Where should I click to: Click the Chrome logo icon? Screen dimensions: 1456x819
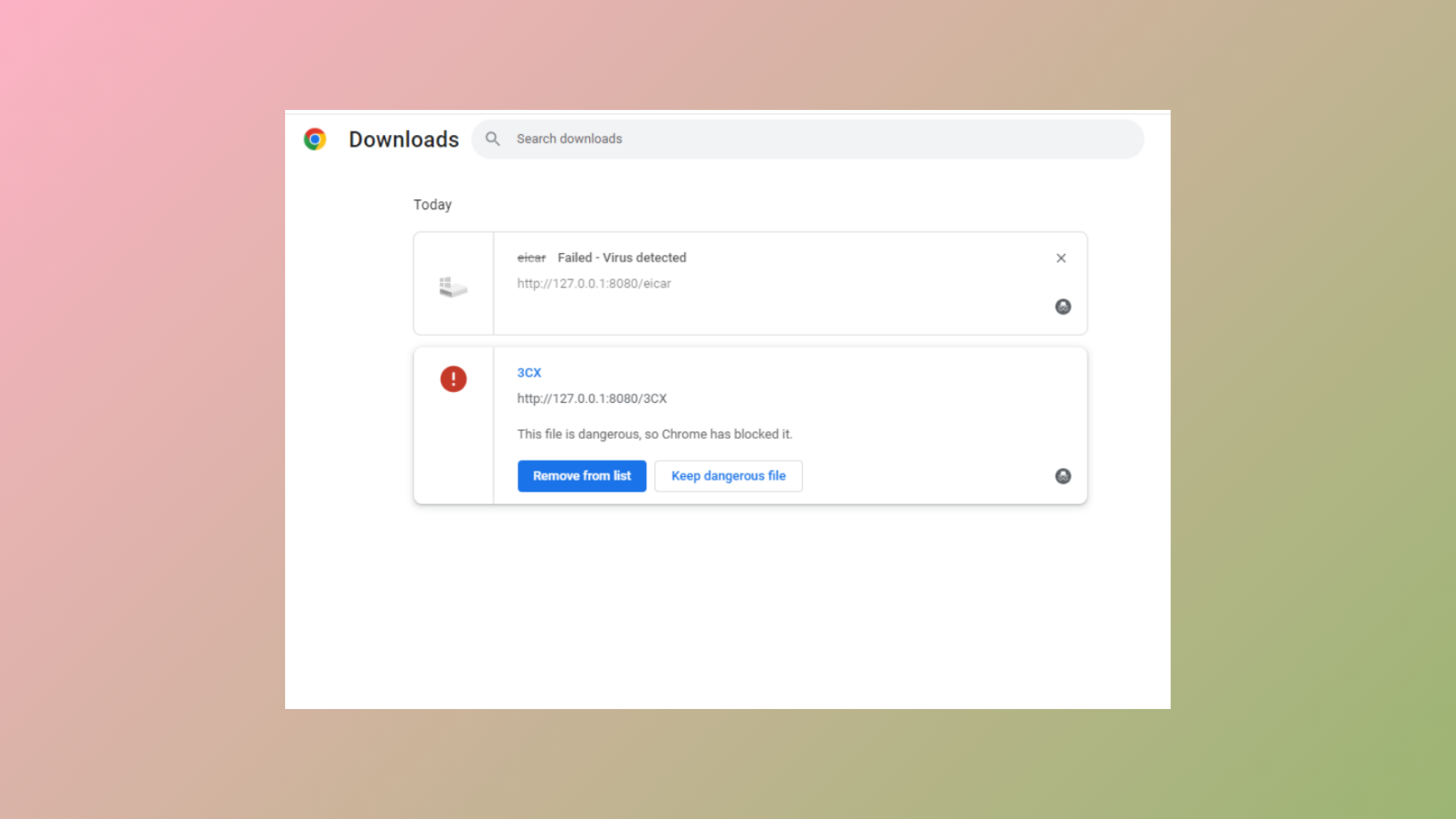[x=315, y=139]
